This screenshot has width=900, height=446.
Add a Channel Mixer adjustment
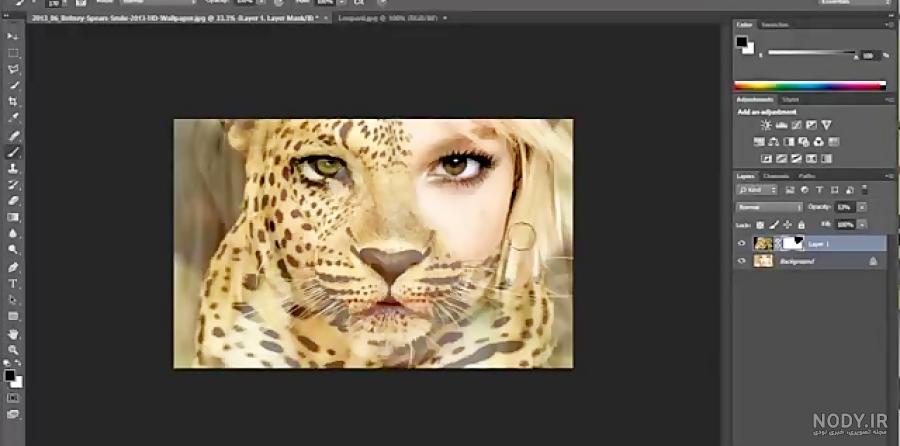click(x=818, y=142)
